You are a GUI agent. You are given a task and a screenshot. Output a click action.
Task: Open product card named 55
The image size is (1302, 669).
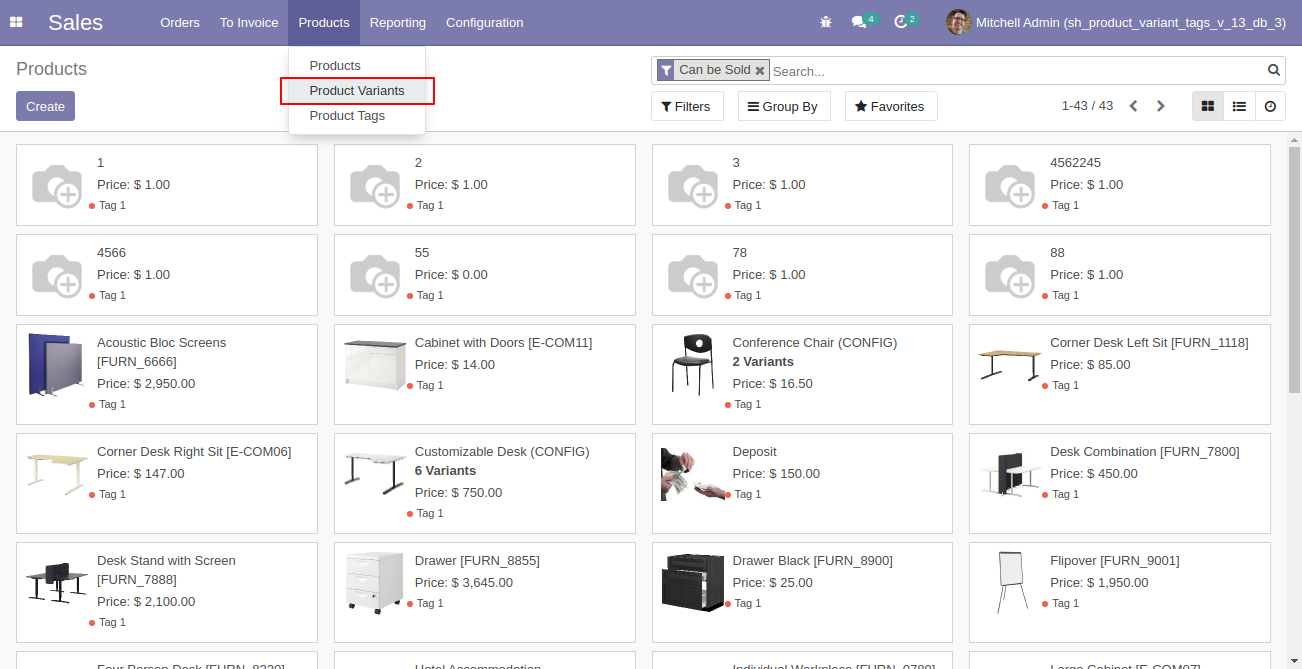pos(485,275)
